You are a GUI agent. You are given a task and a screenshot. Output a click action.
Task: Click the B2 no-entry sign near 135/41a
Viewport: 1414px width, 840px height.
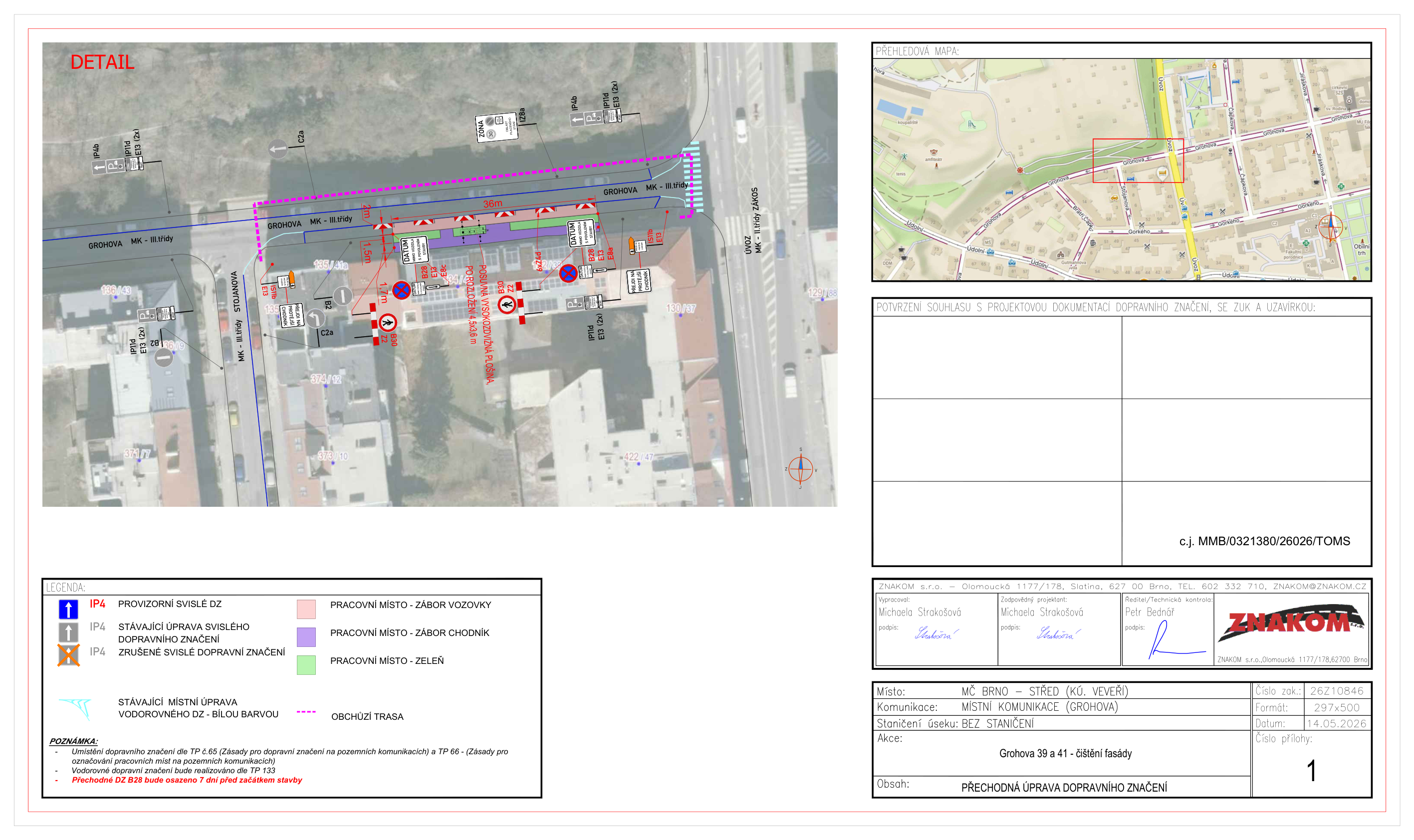[342, 295]
